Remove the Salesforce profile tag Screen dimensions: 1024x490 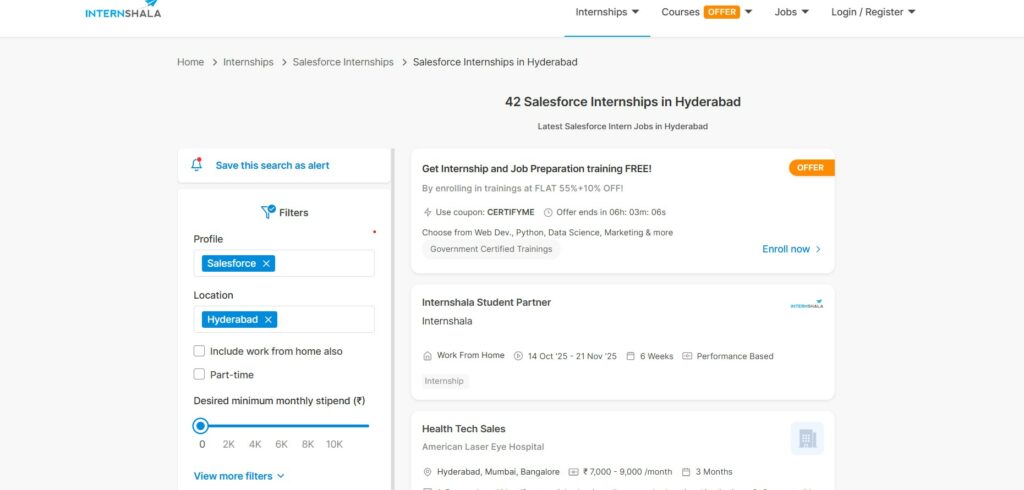pyautogui.click(x=266, y=263)
